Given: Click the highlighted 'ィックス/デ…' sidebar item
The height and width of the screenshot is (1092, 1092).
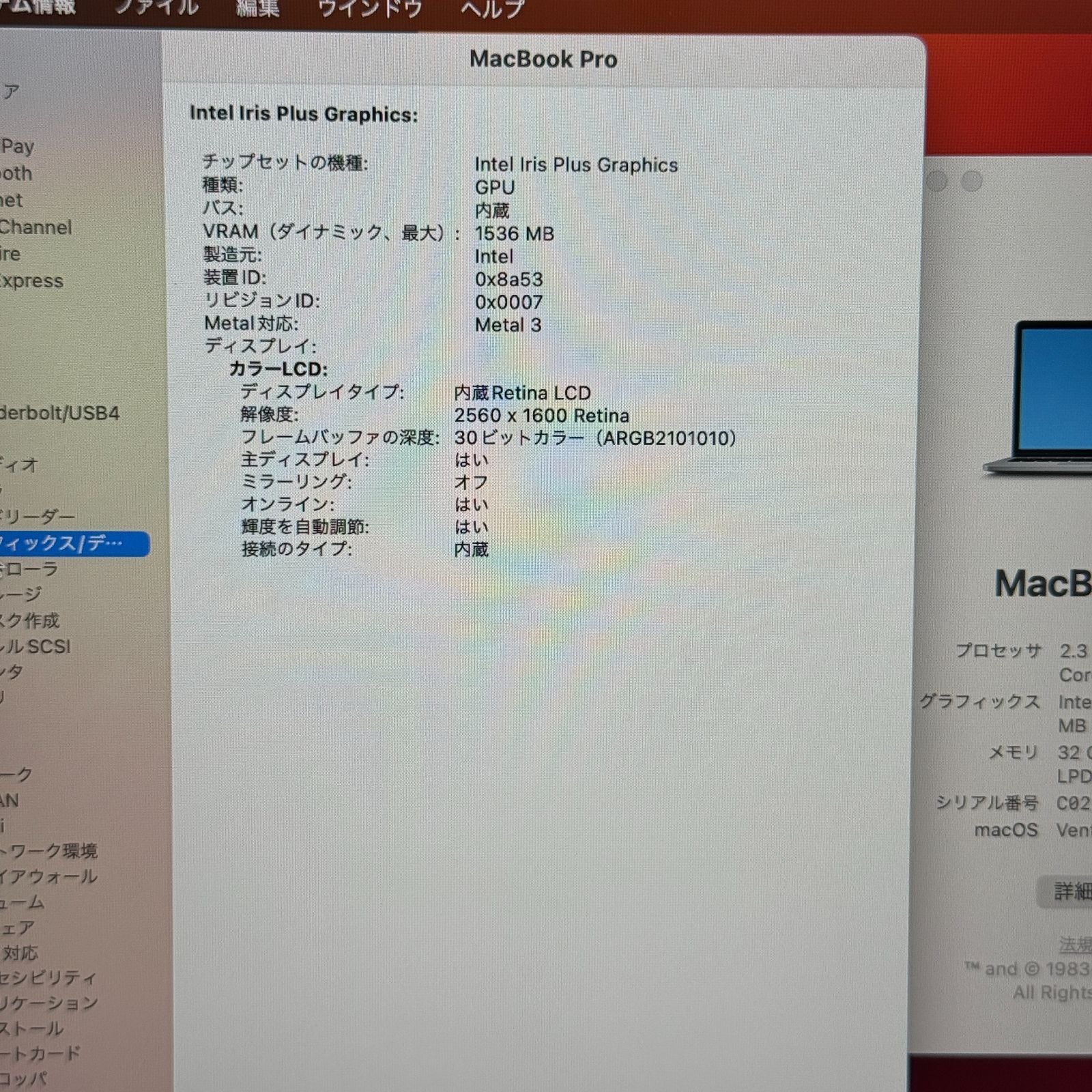Looking at the screenshot, I should (74, 544).
